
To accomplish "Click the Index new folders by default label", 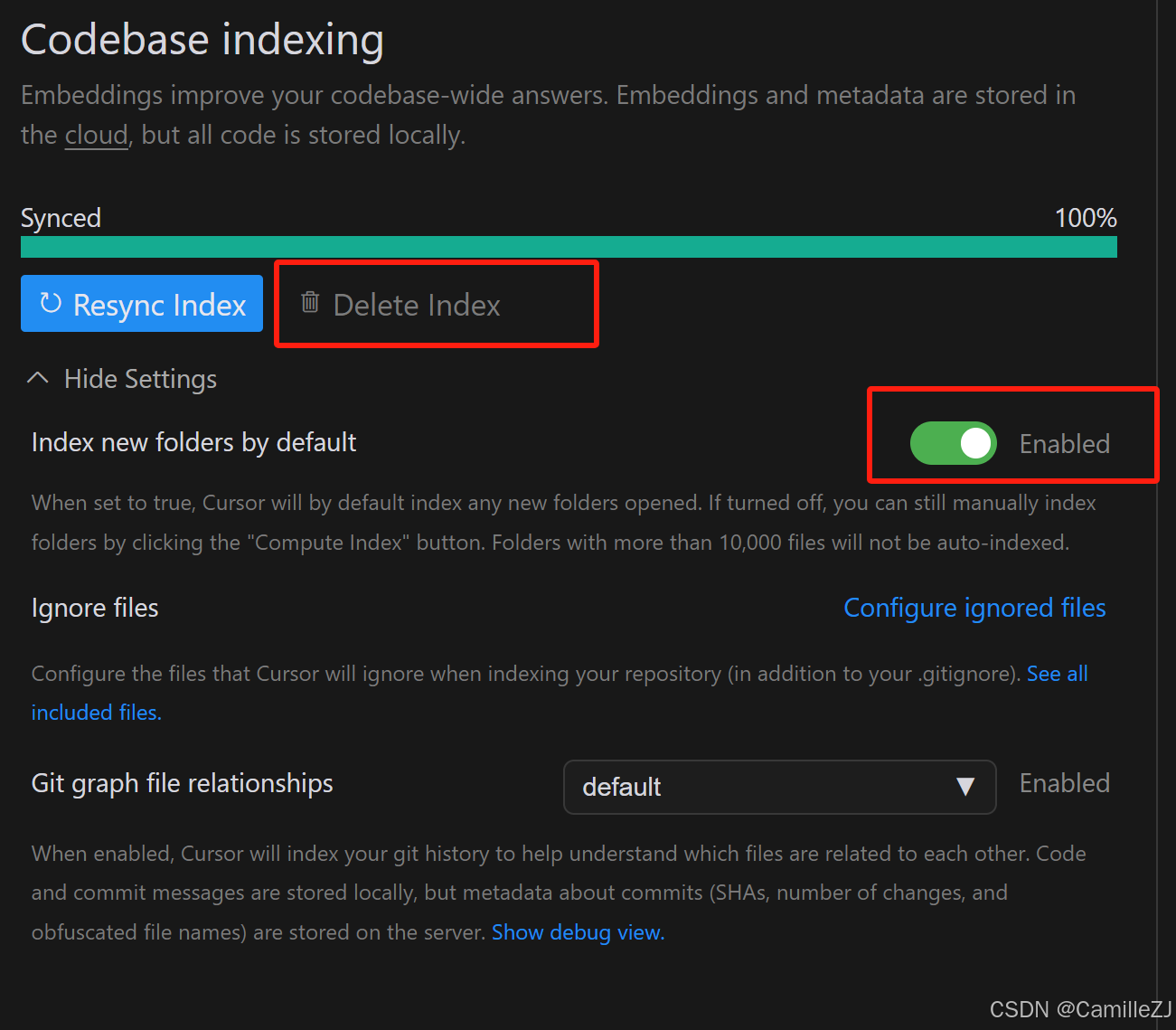I will (x=194, y=442).
